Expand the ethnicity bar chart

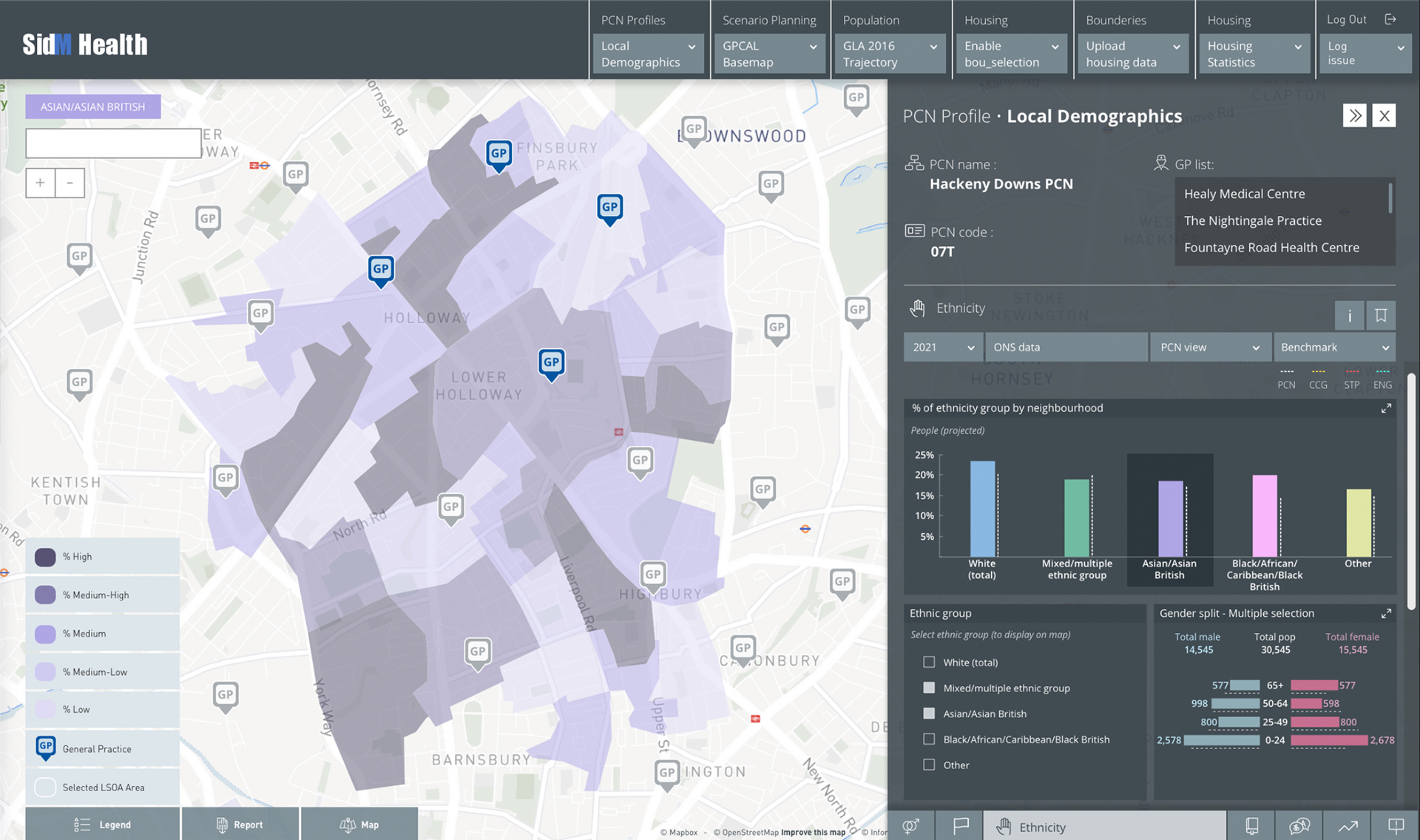click(1386, 408)
